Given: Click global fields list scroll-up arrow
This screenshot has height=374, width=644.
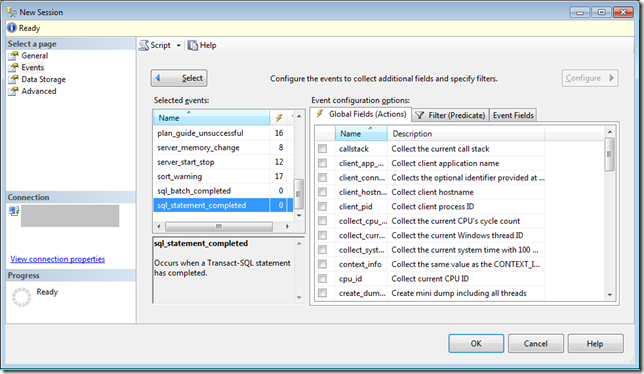Looking at the screenshot, I should click(x=610, y=132).
